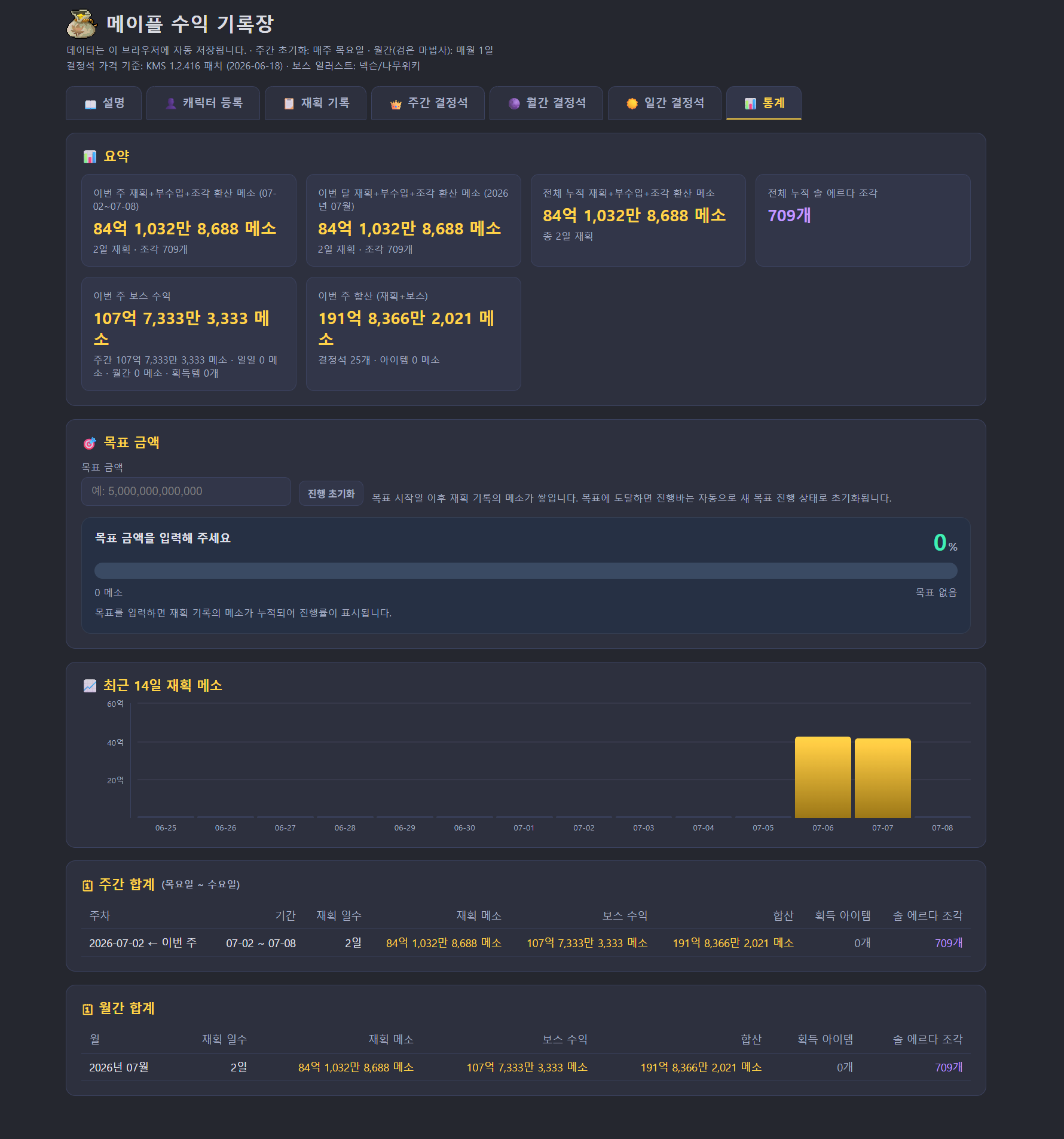Click the 월 column header
This screenshot has width=1064, height=1139.
click(94, 1040)
